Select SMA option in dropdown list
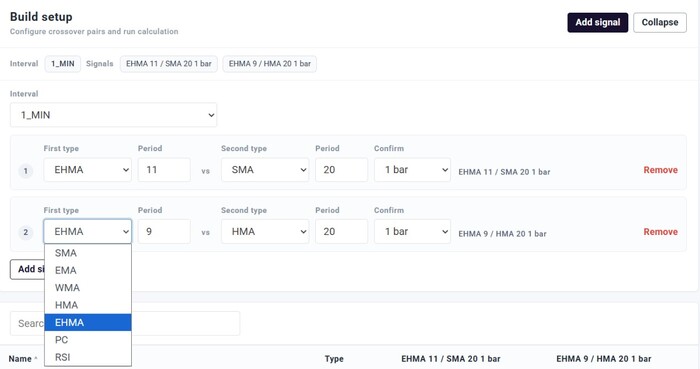 tap(88, 253)
